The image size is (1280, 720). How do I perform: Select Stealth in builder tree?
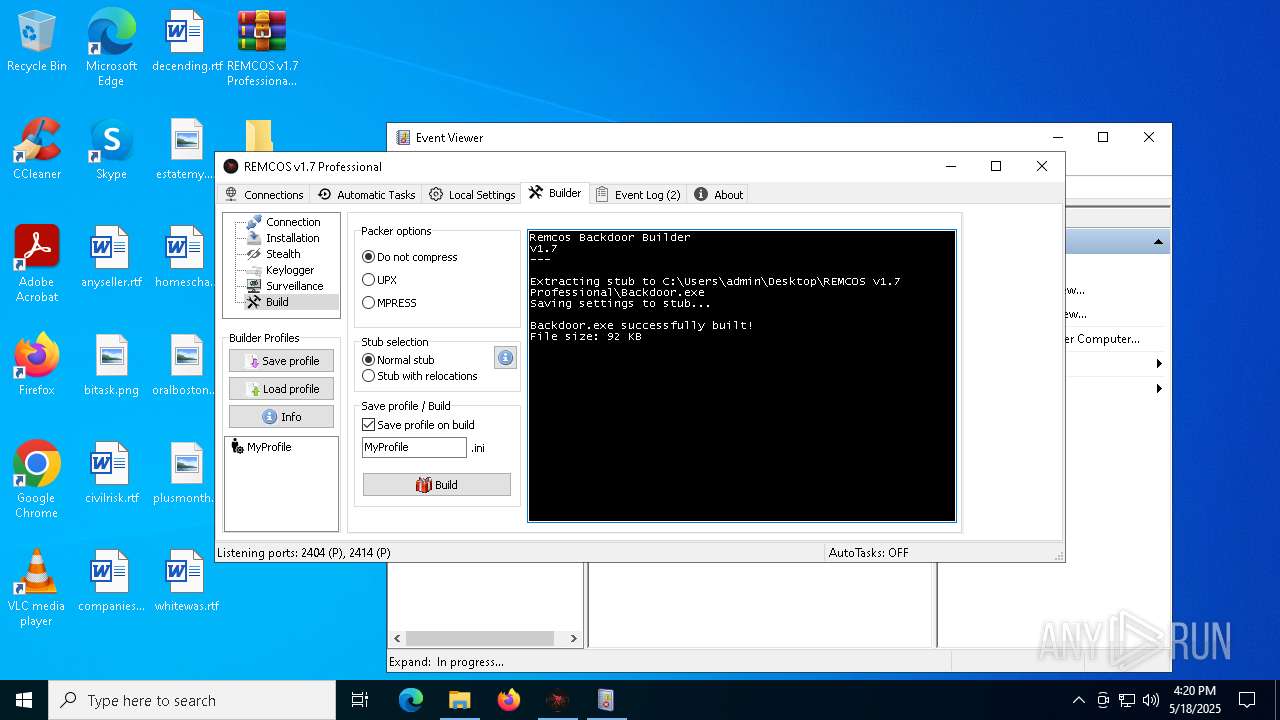283,254
